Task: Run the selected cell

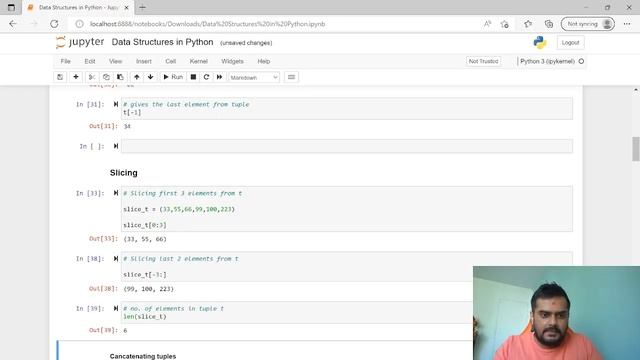Action: (x=173, y=77)
